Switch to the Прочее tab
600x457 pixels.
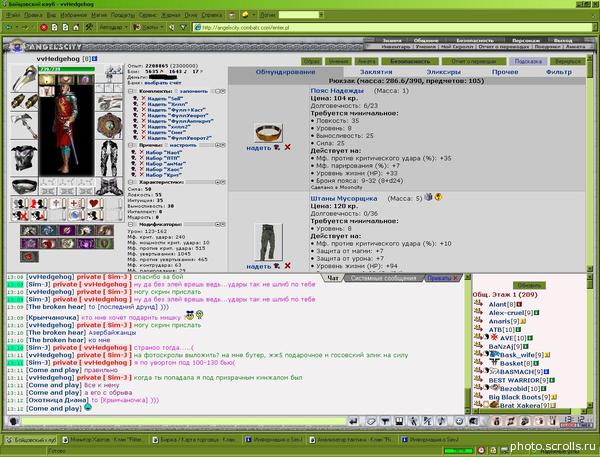[505, 72]
